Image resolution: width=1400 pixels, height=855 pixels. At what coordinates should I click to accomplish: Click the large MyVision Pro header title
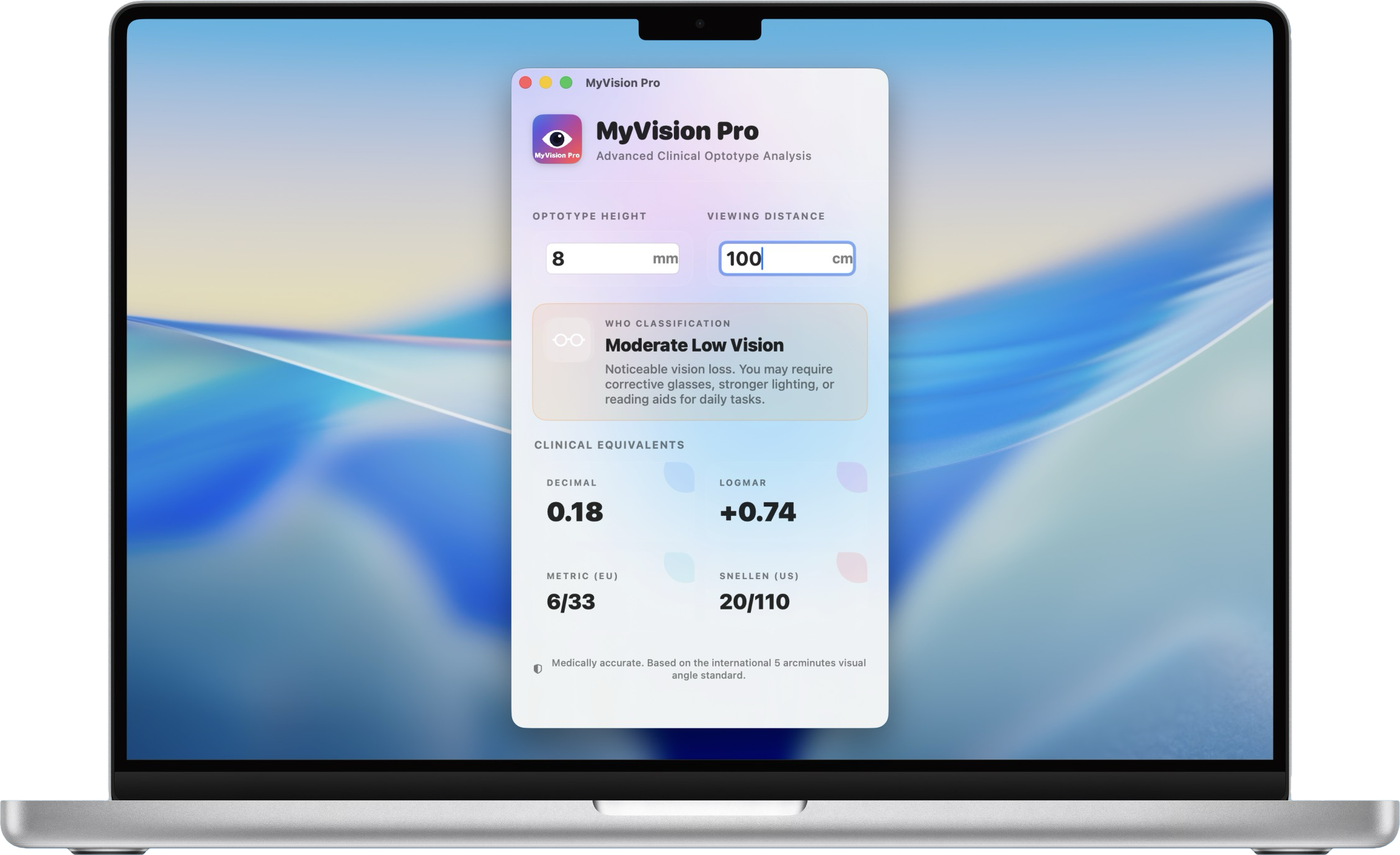(x=677, y=131)
